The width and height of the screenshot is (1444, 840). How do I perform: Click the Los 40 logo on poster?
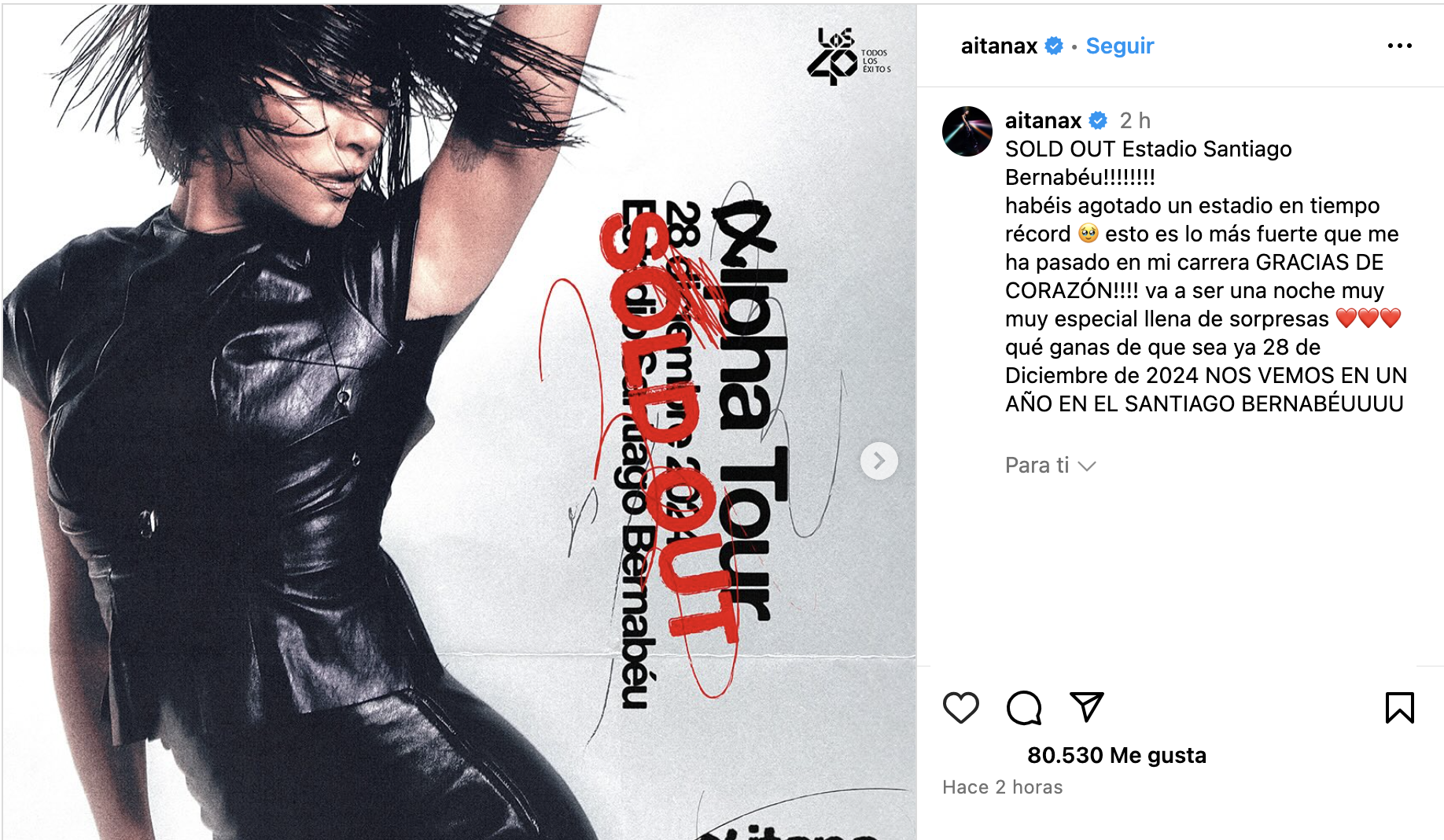849,57
